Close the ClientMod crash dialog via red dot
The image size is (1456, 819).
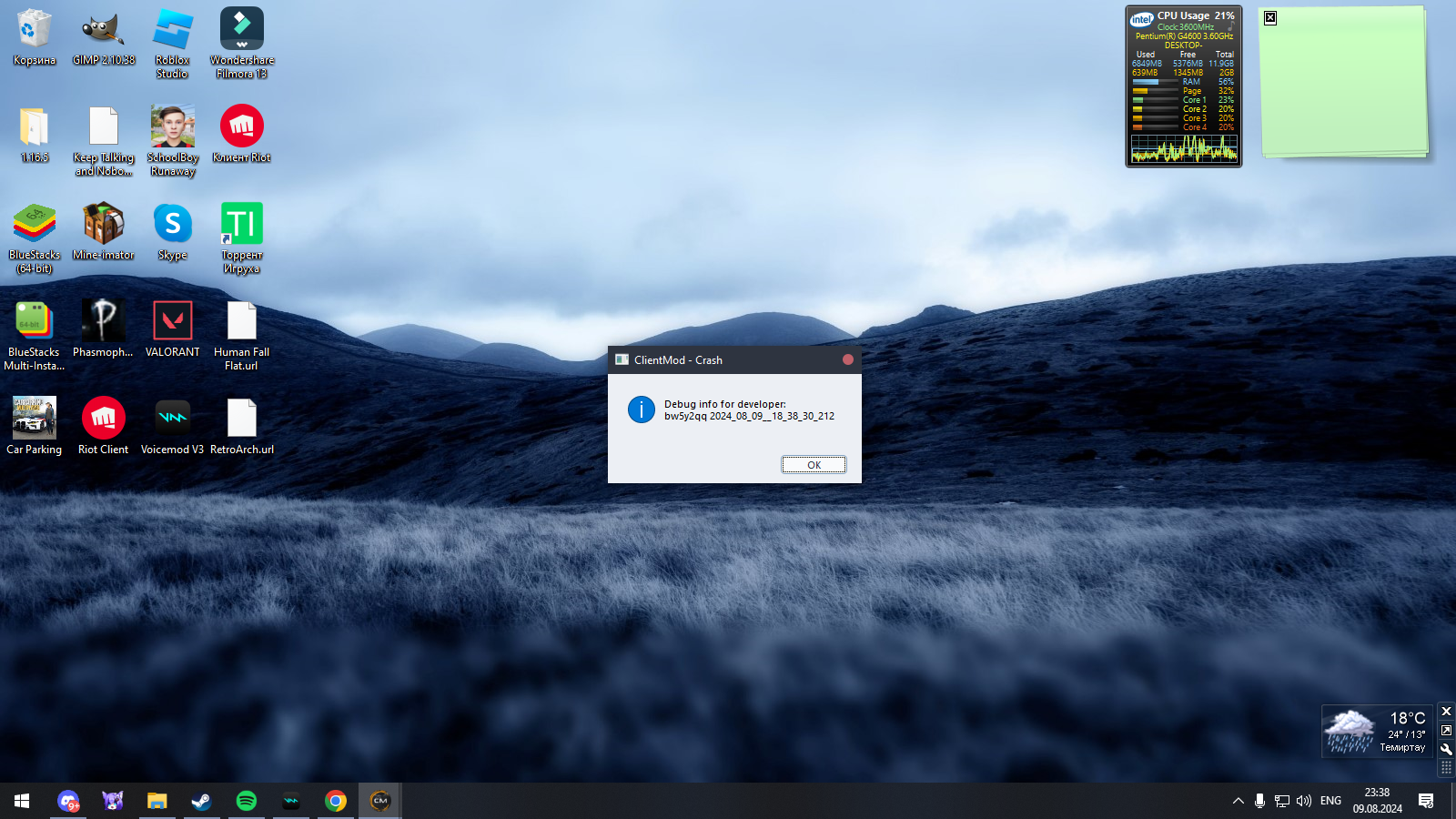847,360
